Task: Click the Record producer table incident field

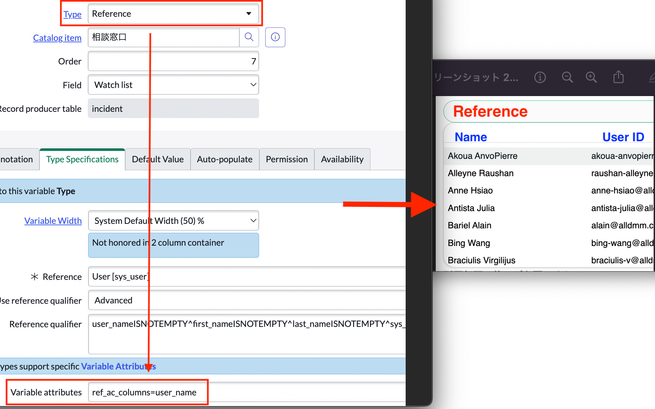Action: tap(173, 109)
